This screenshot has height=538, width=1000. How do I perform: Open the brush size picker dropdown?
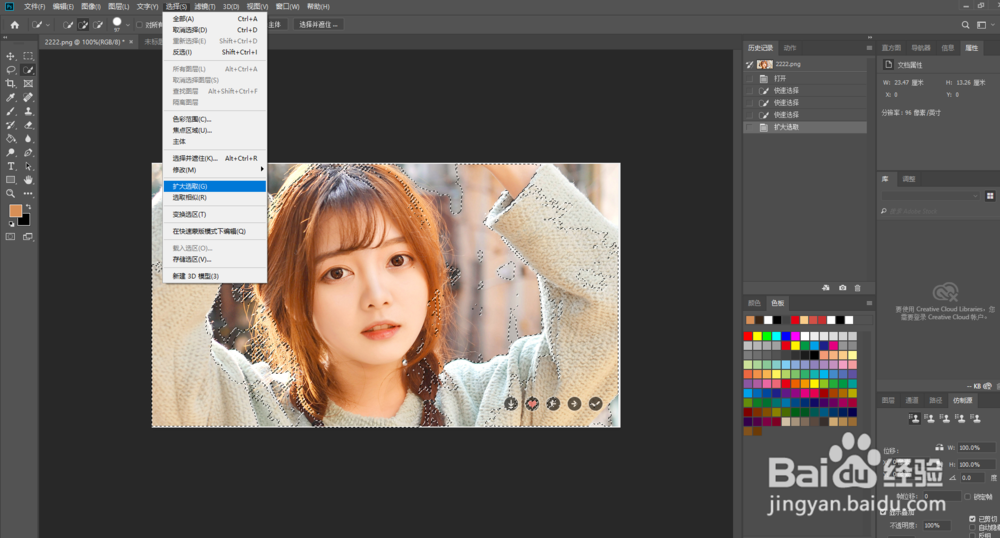(129, 24)
